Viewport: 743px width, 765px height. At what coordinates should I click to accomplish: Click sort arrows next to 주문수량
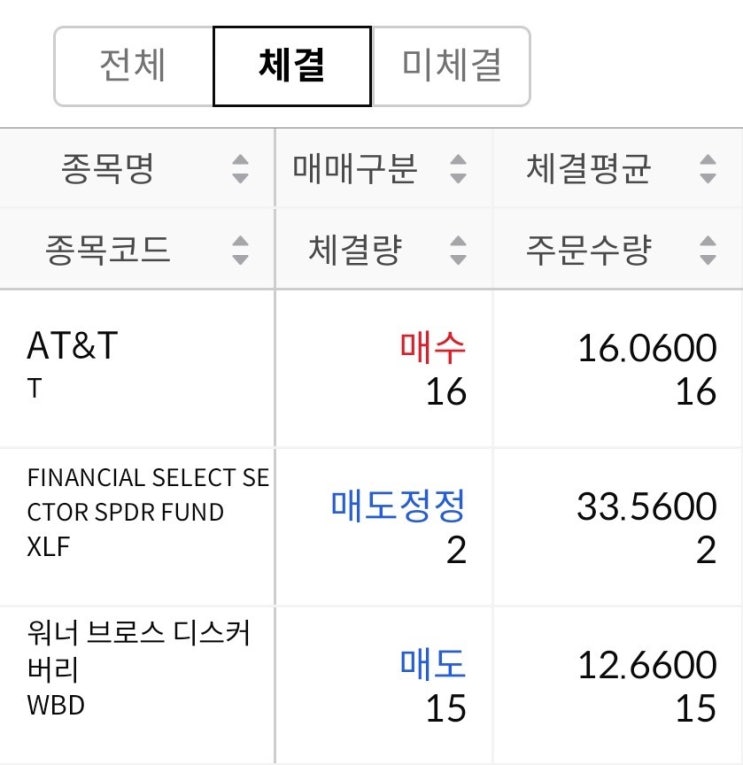708,249
